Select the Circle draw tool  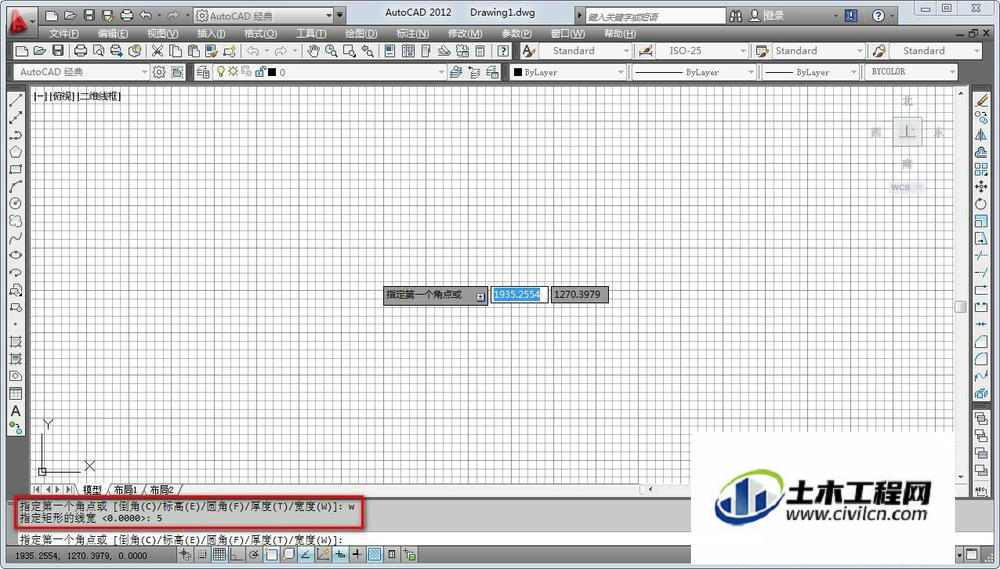[16, 203]
